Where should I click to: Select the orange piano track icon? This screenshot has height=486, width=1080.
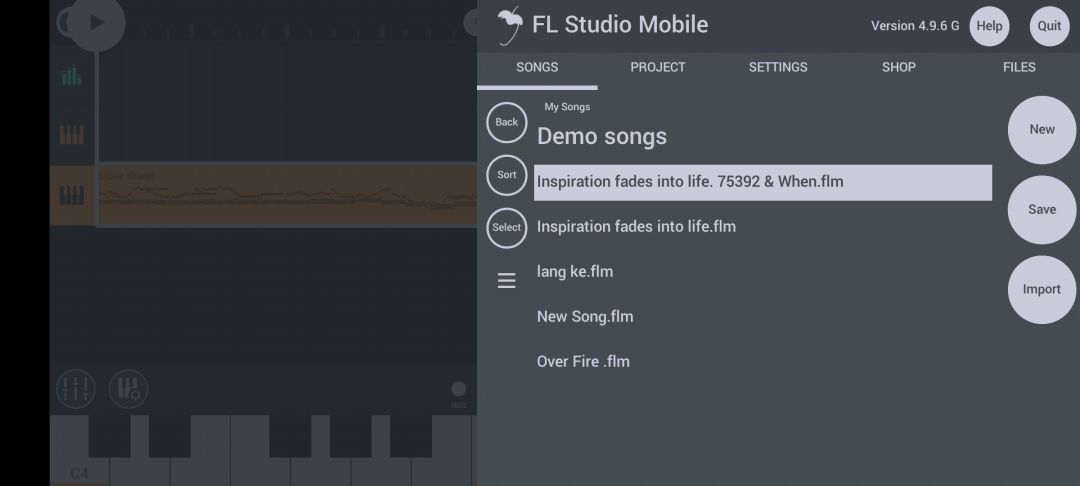tap(72, 135)
